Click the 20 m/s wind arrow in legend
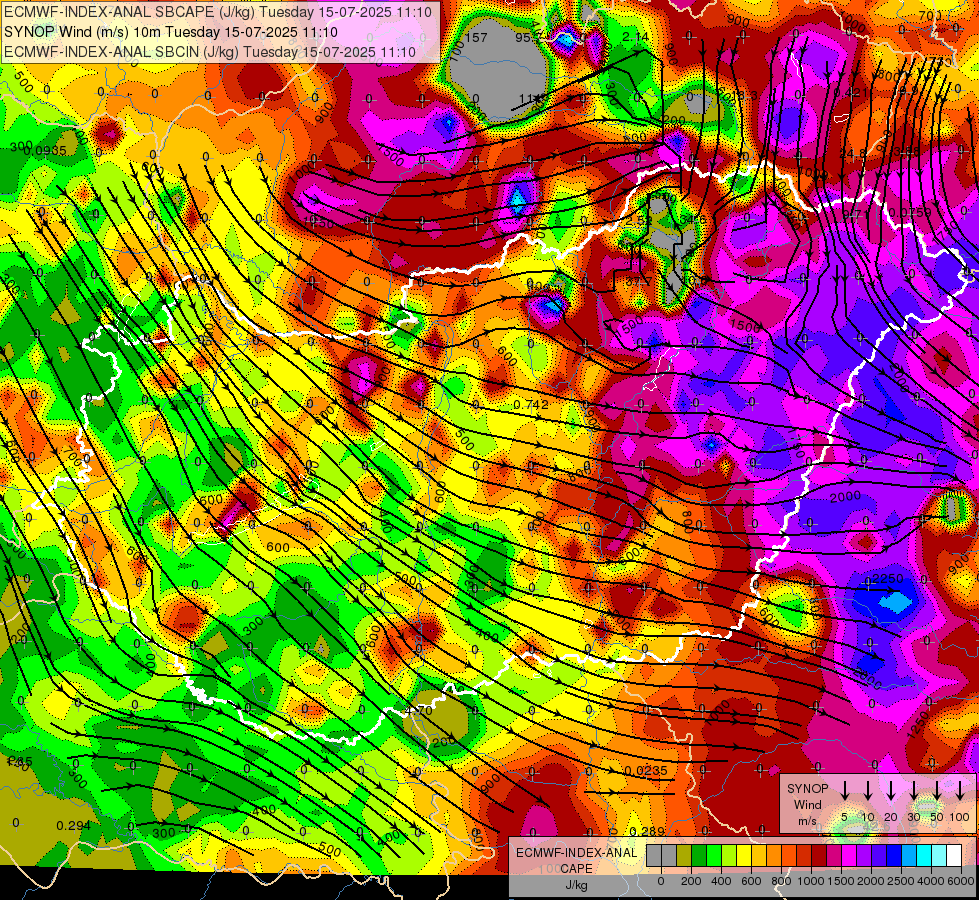 pos(891,790)
